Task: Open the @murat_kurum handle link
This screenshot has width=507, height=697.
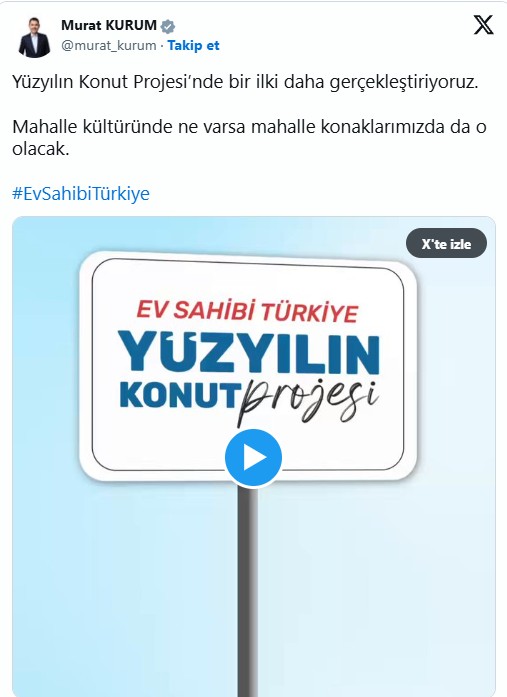Action: pos(109,45)
